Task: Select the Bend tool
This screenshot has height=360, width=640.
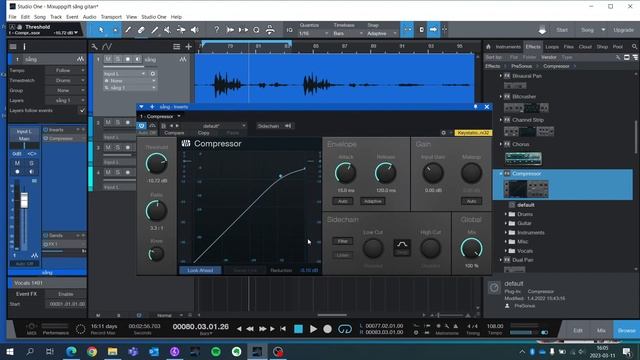Action: point(181,30)
